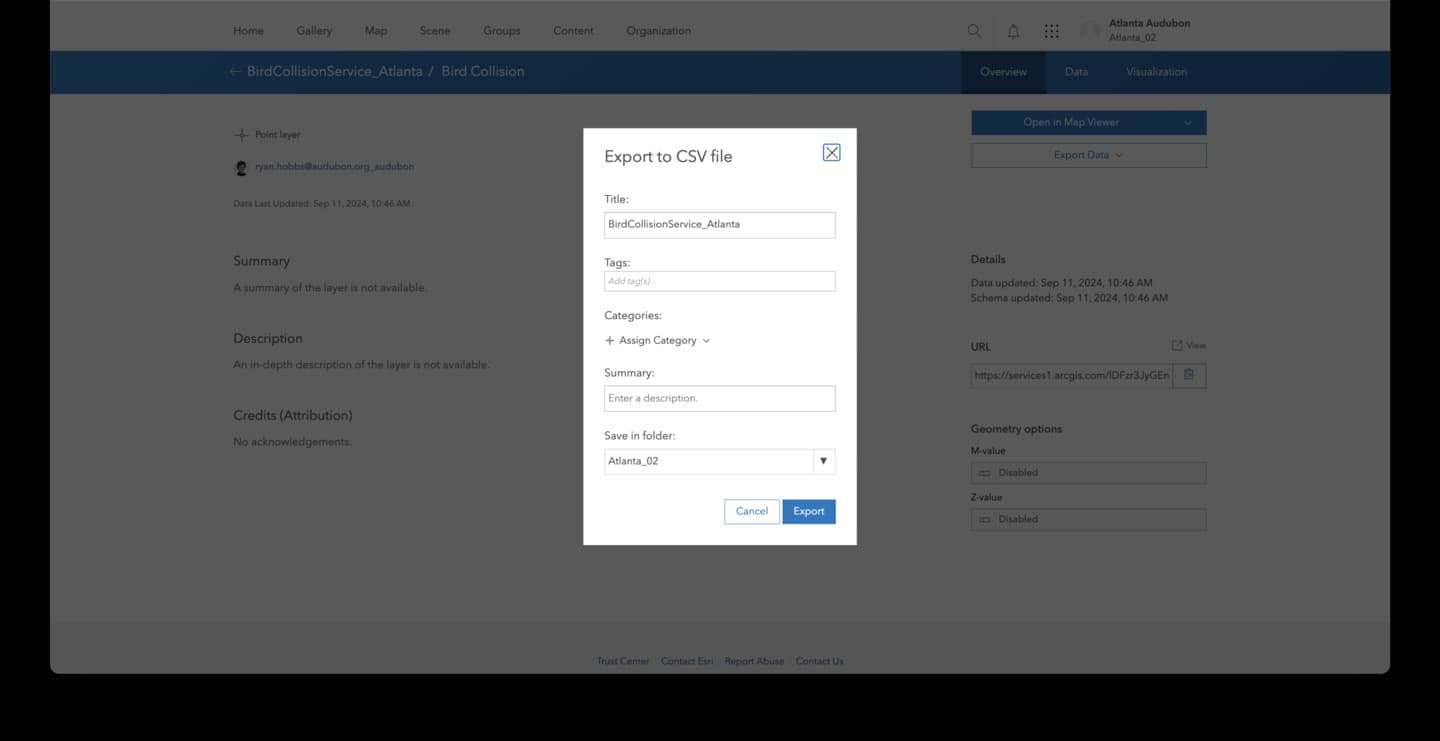The height and width of the screenshot is (741, 1440).
Task: Copy the service URL with copy icon
Action: [x=1189, y=375]
